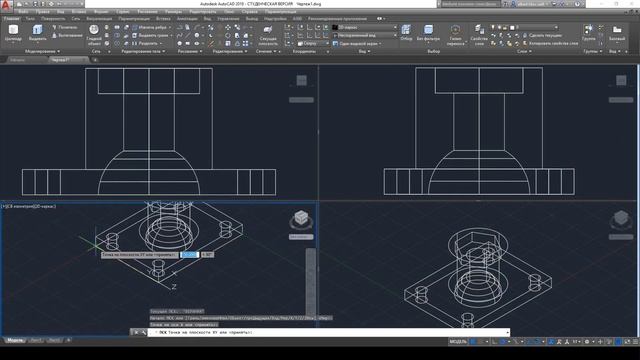640x360 pixels.
Task: Select the Move tool in Редактирование panel
Action: point(228,27)
